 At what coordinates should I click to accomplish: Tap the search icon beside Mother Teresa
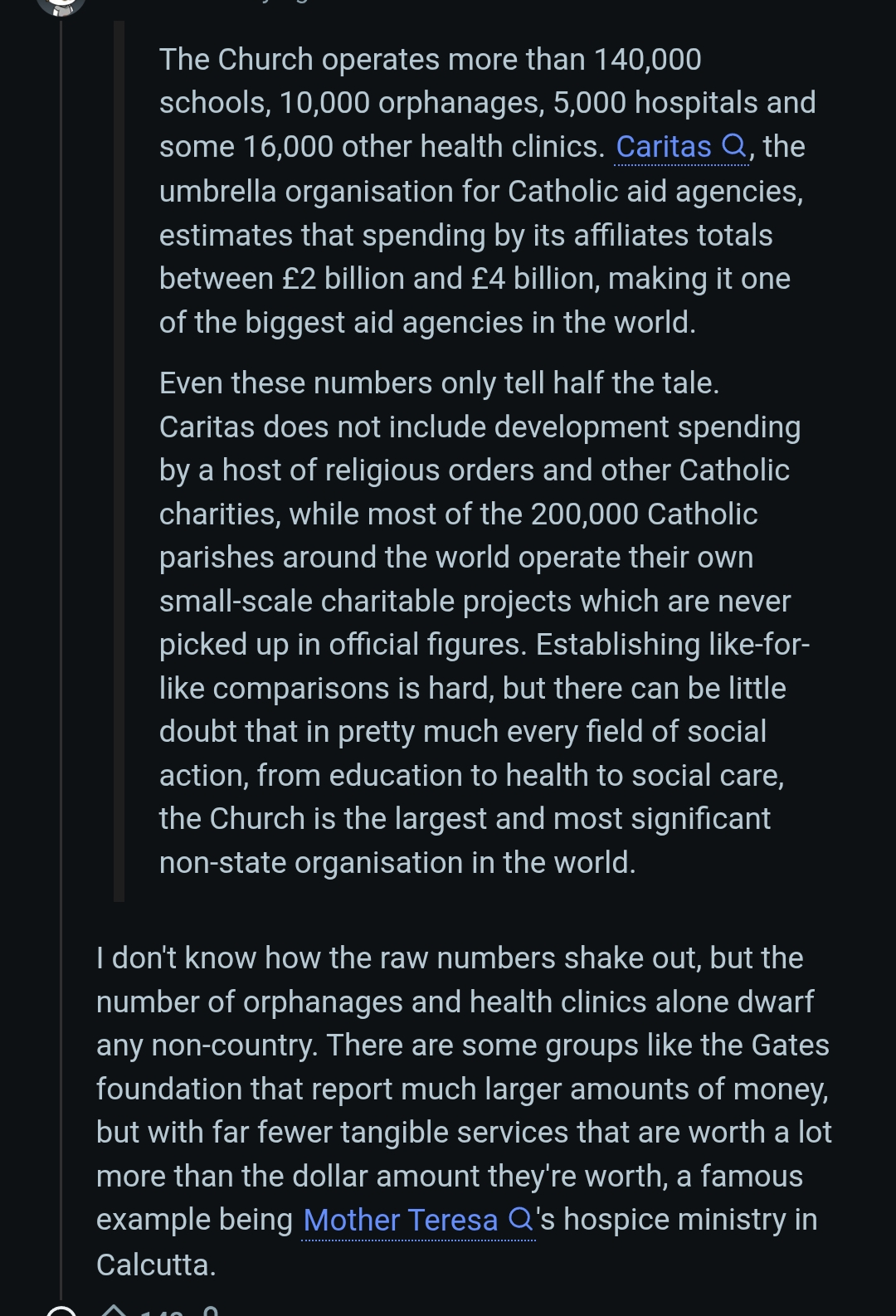pos(520,1220)
